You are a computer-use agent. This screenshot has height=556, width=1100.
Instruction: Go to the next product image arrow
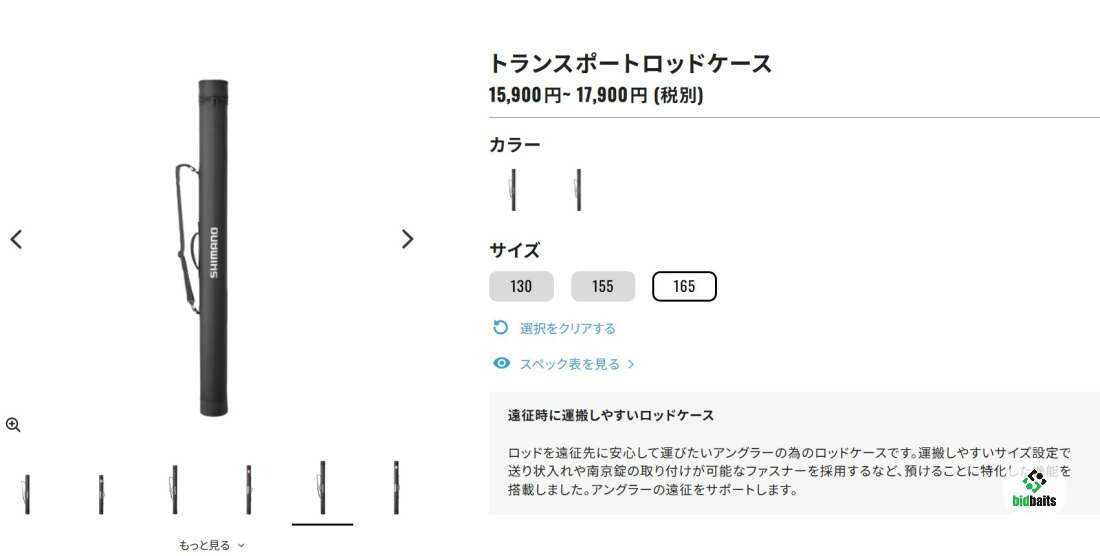(408, 239)
